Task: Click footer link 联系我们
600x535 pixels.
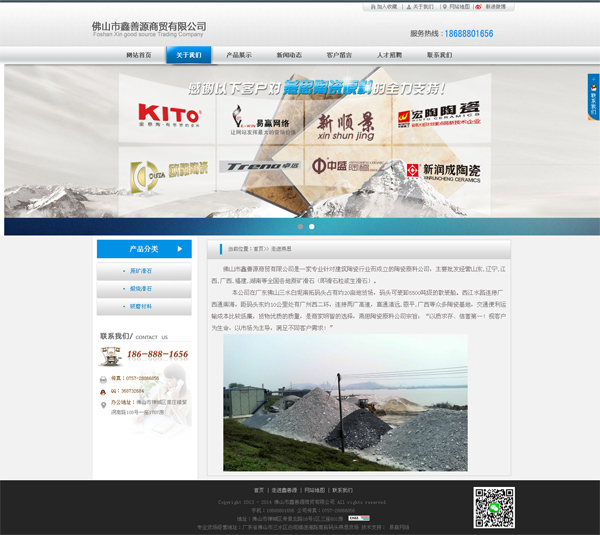Action: point(342,490)
